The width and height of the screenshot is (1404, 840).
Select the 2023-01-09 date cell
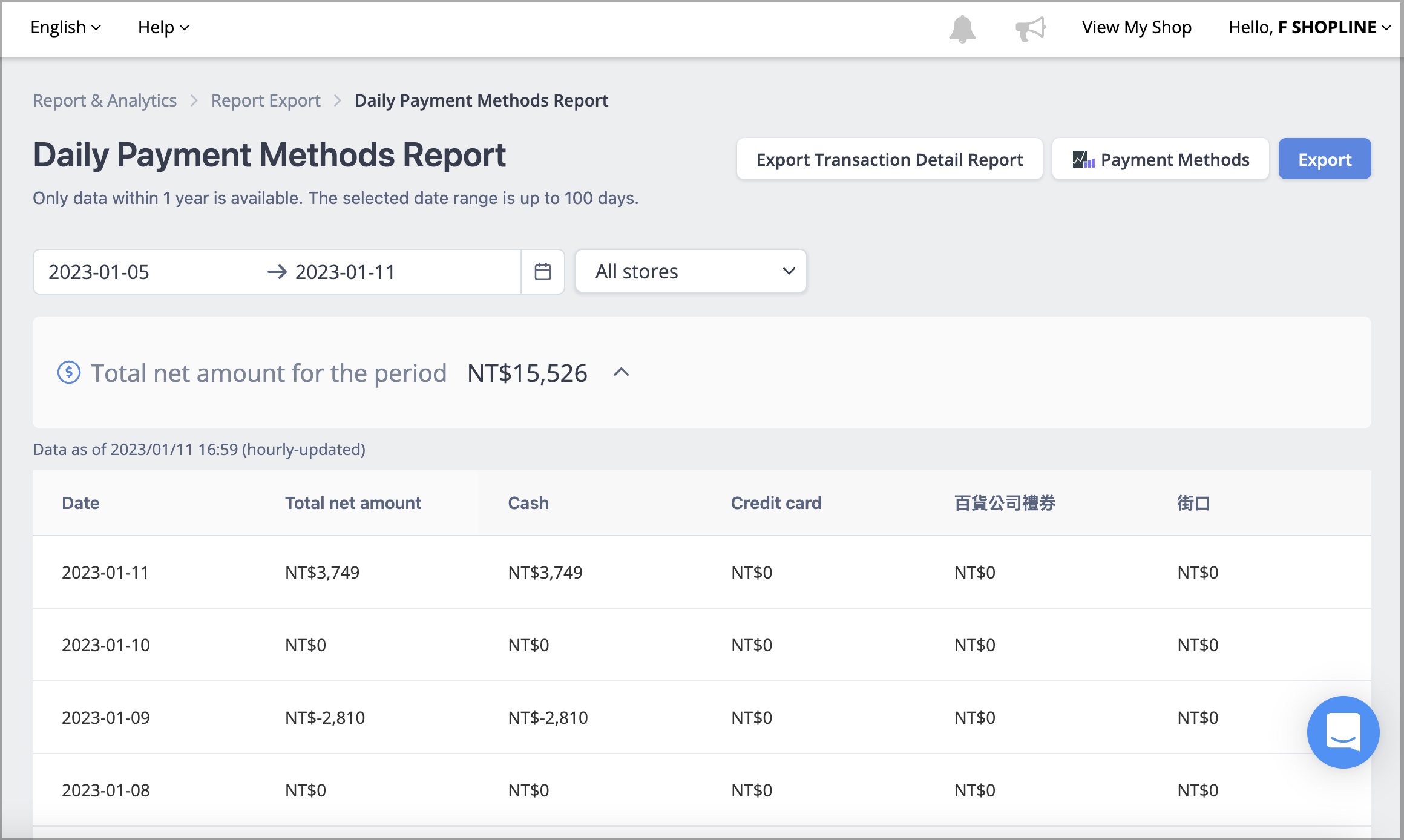[106, 718]
